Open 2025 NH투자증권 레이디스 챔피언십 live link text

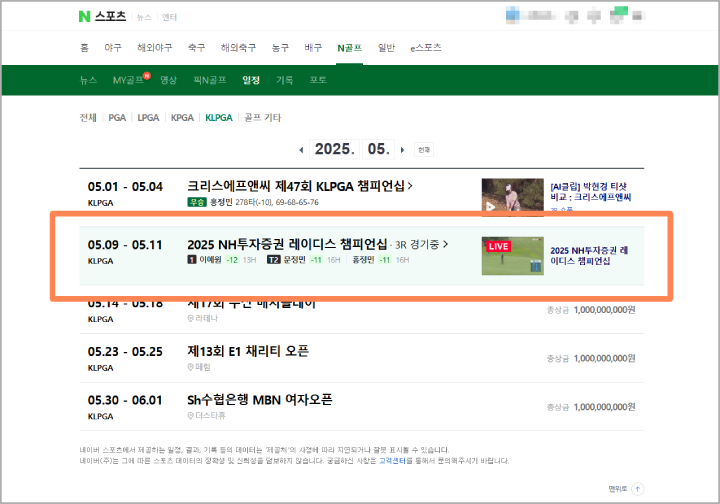(589, 256)
